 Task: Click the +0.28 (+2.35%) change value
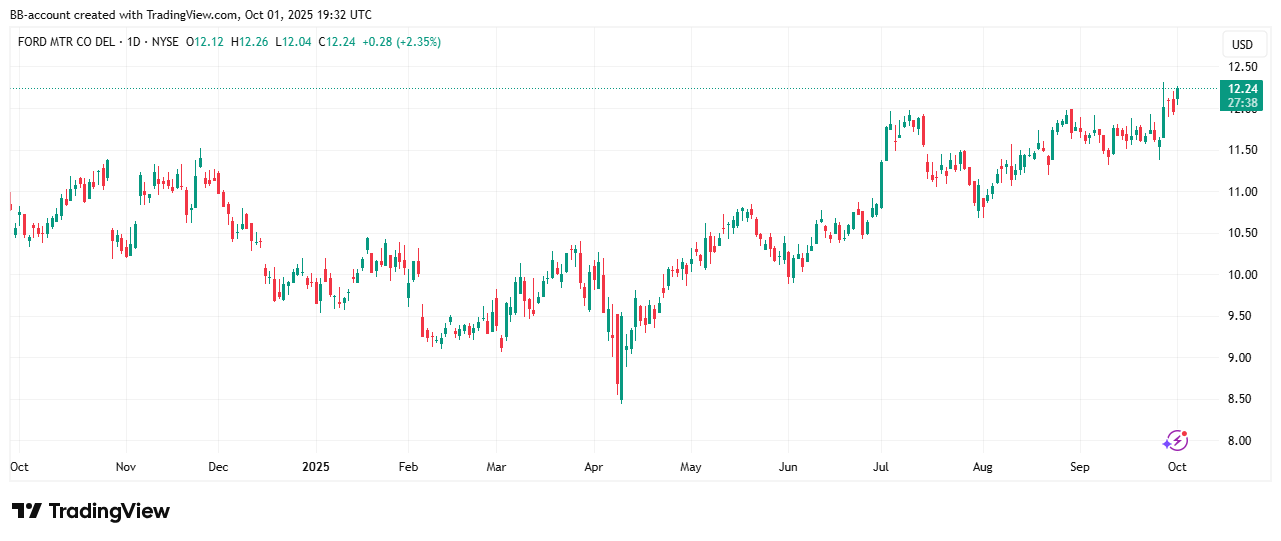[x=401, y=42]
